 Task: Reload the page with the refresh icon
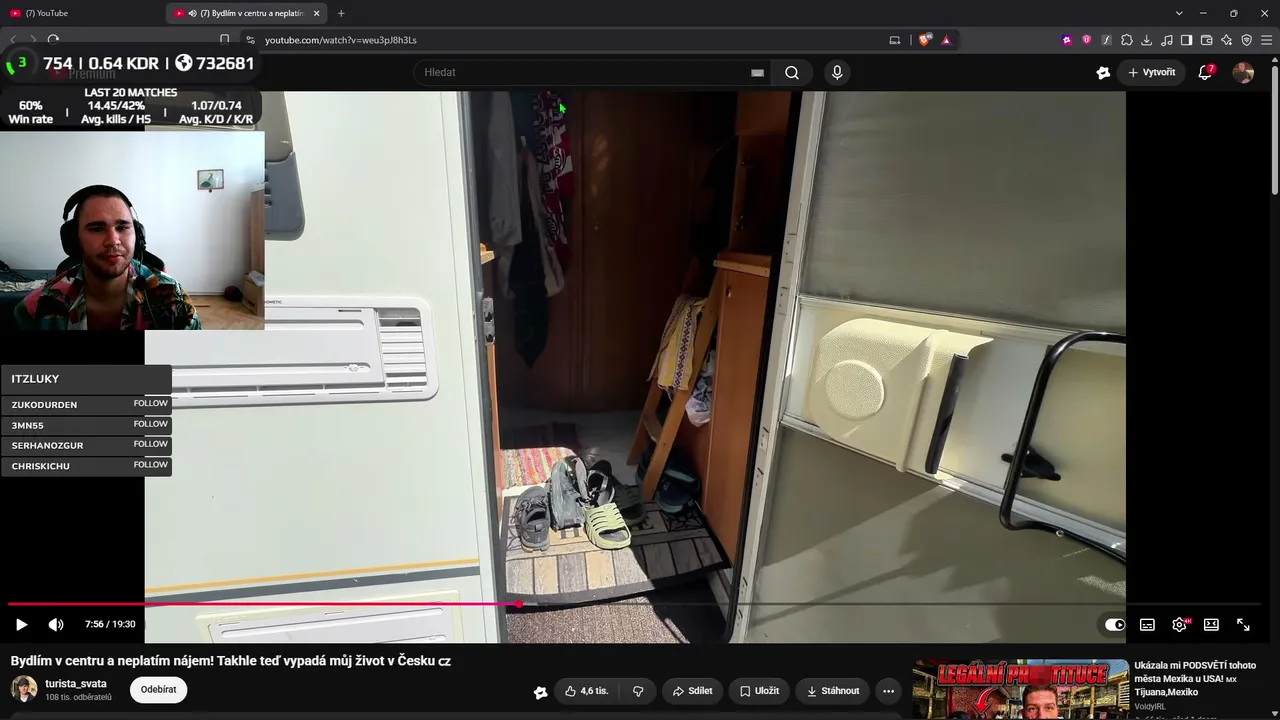[x=53, y=40]
